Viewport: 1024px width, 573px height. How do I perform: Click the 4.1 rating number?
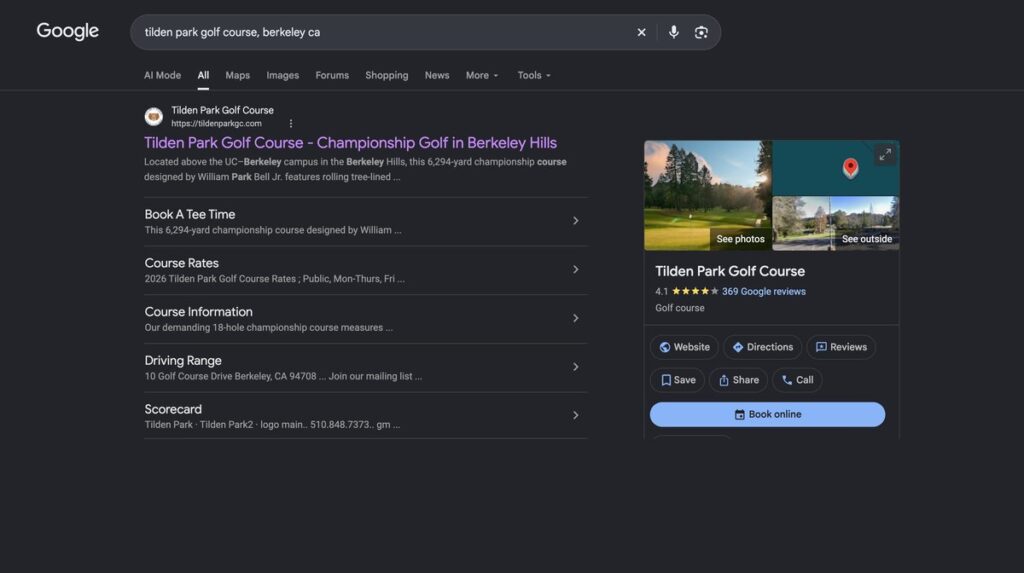(662, 291)
